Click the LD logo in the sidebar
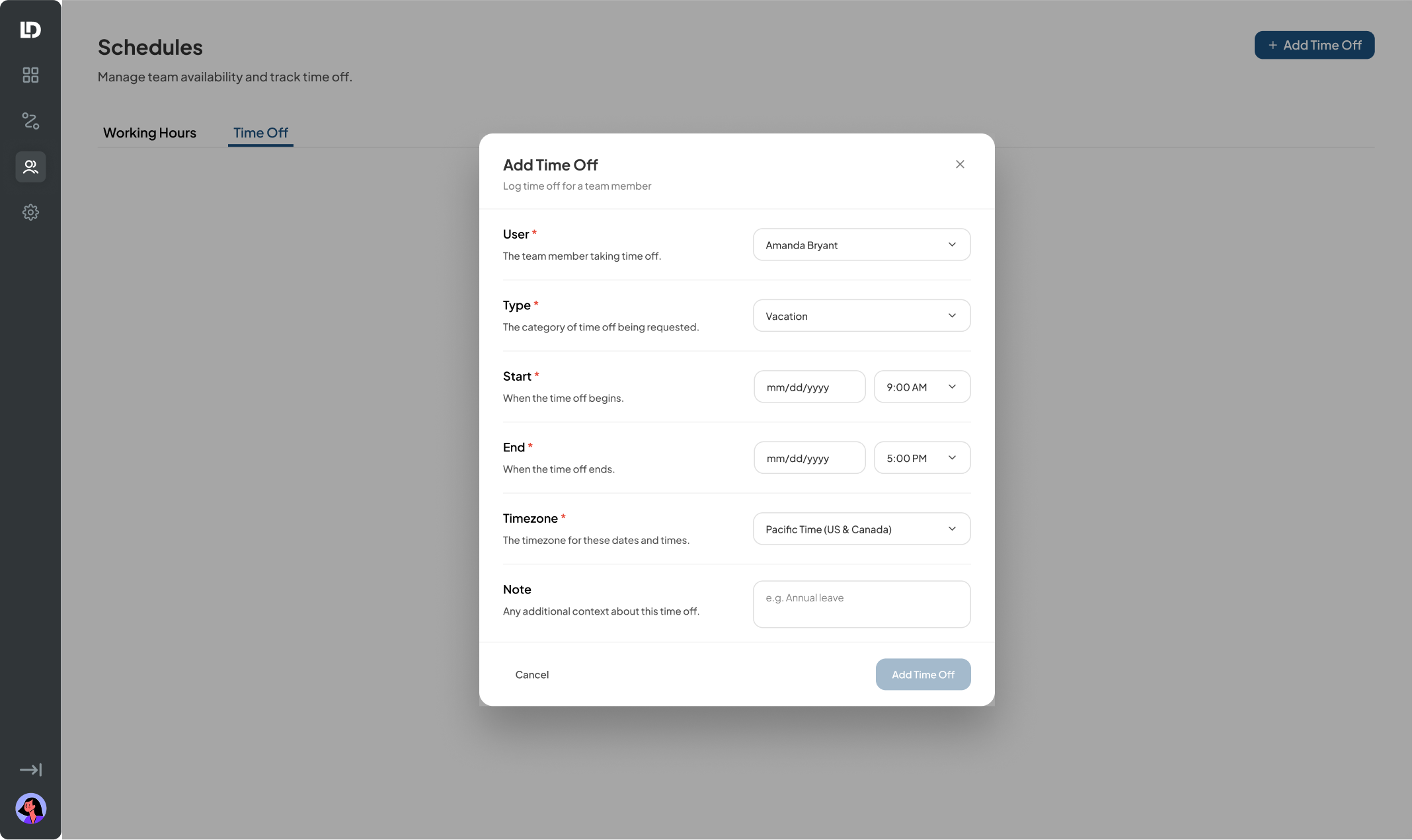Screen dimensions: 1412x840 [x=30, y=30]
